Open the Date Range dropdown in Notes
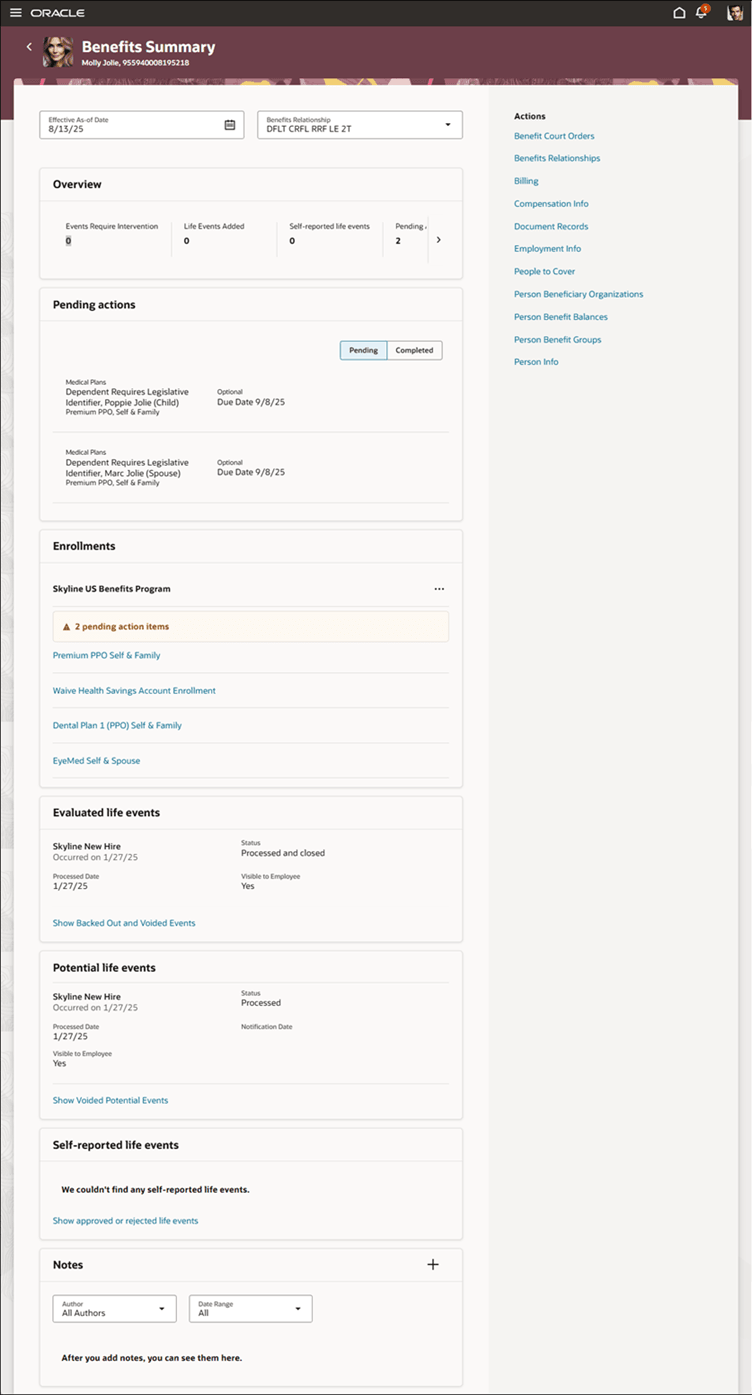This screenshot has height=1395, width=752. (x=297, y=1308)
